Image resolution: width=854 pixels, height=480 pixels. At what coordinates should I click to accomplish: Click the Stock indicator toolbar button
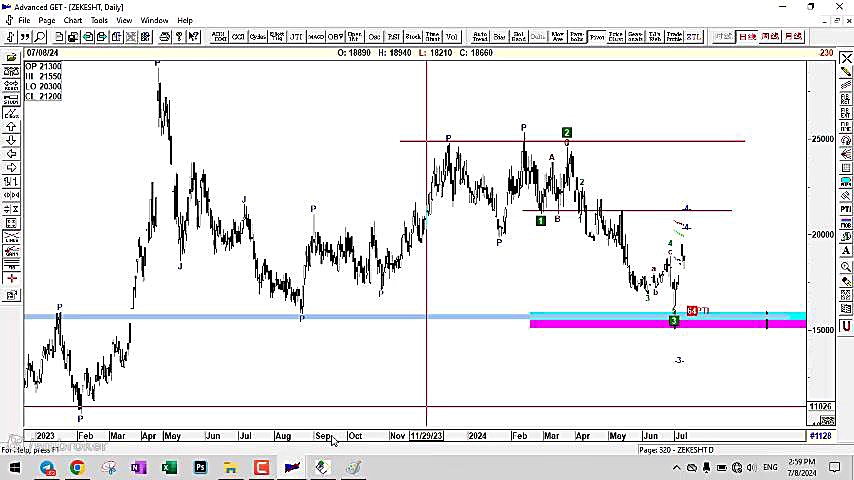tap(412, 37)
